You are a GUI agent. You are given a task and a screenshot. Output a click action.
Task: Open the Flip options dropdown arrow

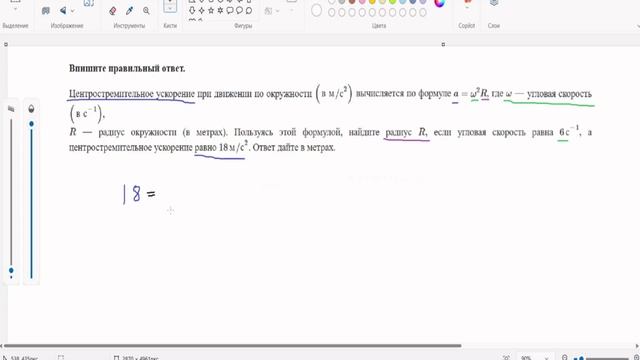click(x=73, y=11)
